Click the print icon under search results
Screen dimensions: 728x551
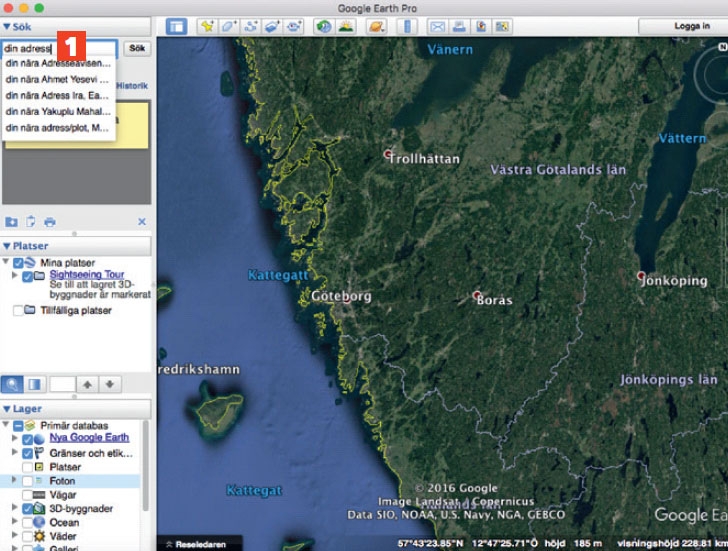[x=50, y=221]
